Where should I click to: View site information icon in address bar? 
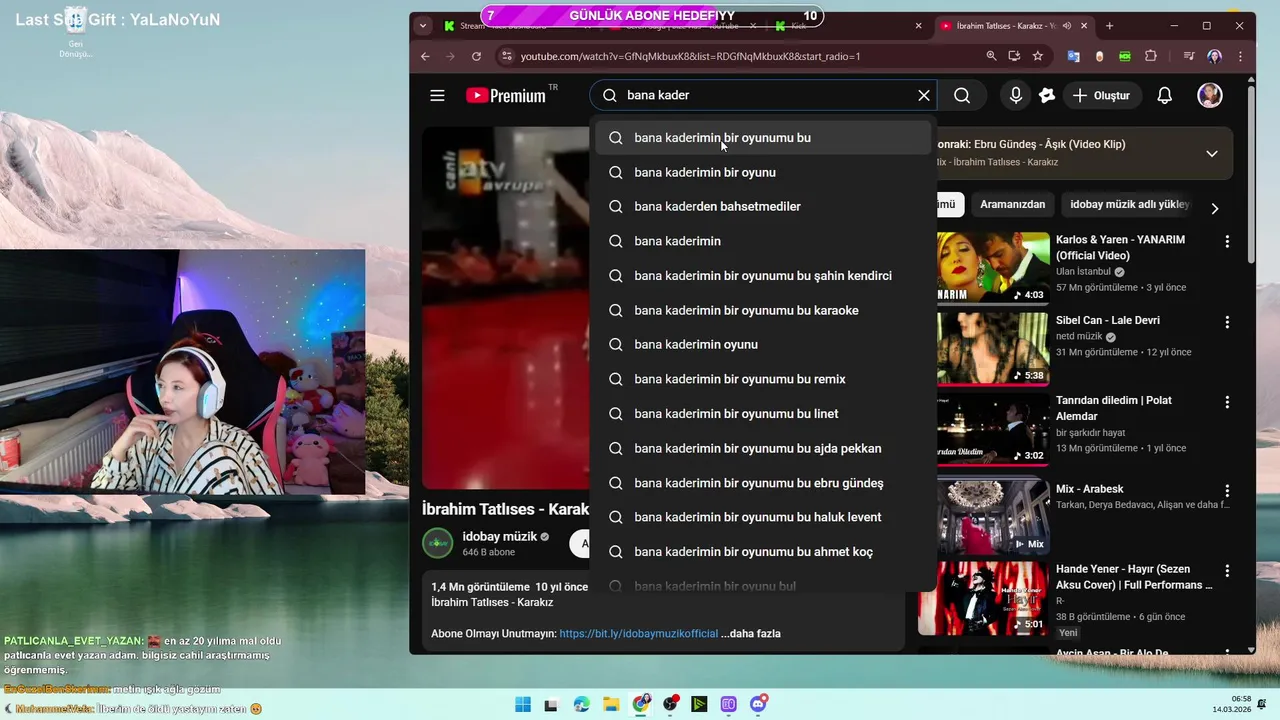pyautogui.click(x=505, y=56)
